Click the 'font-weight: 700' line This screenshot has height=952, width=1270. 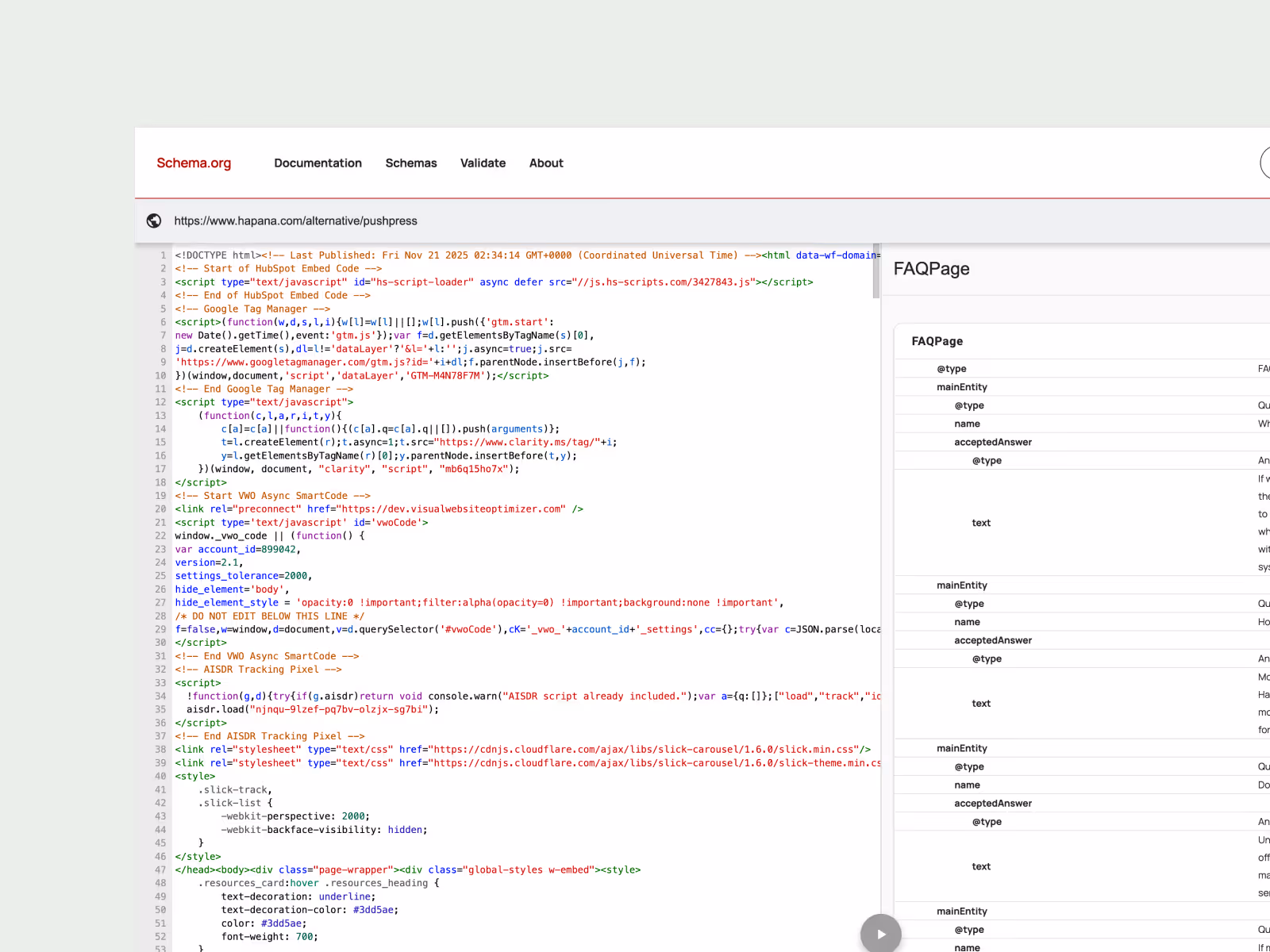[x=270, y=937]
